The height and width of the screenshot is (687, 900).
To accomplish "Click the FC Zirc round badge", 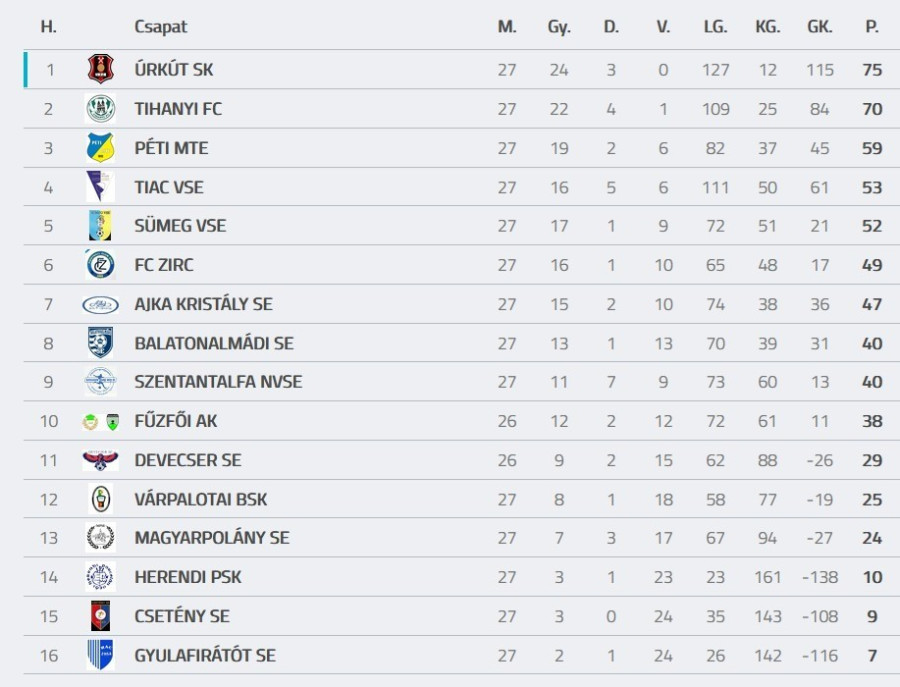I will tap(100, 265).
